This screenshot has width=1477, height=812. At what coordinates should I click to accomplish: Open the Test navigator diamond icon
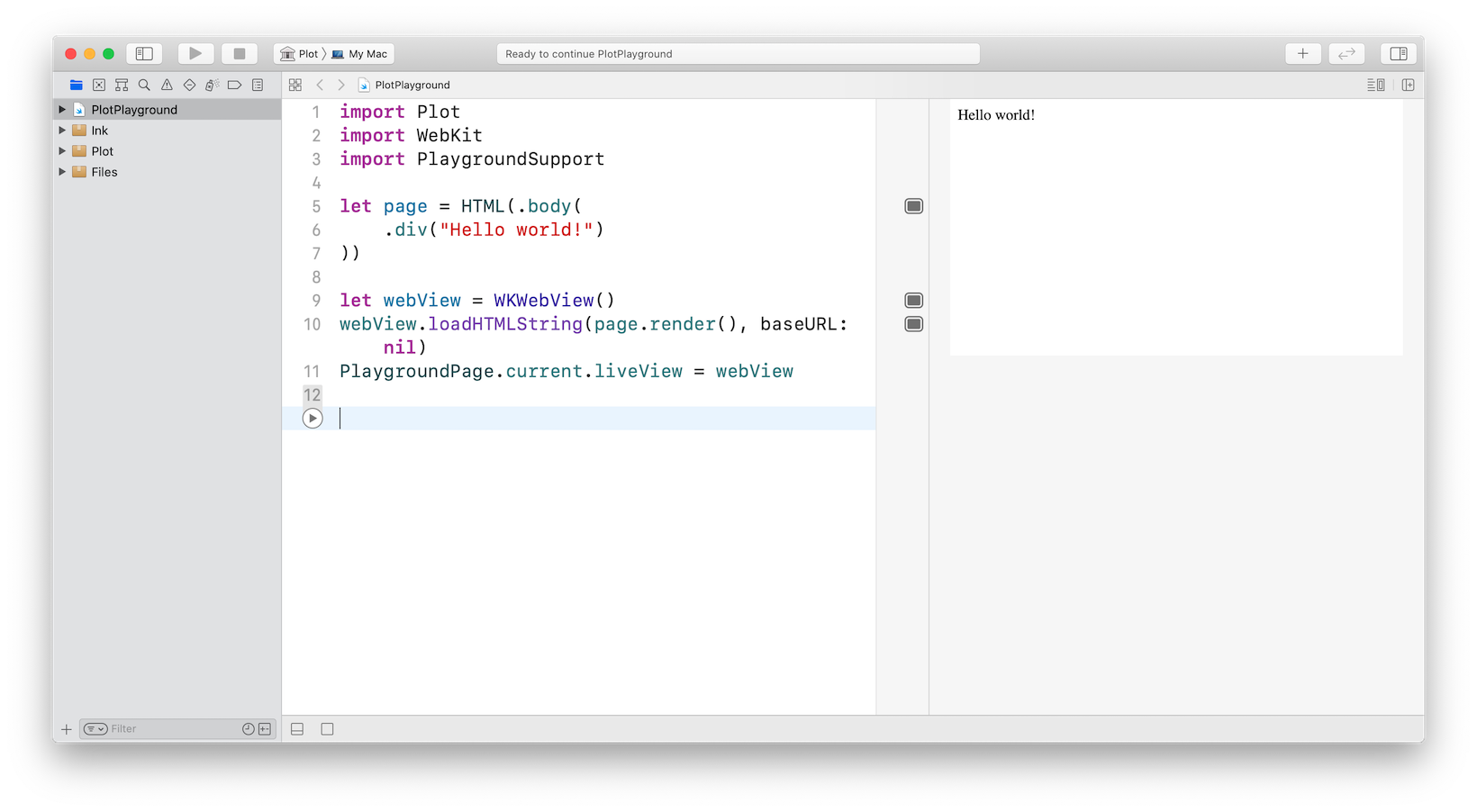pyautogui.click(x=189, y=85)
